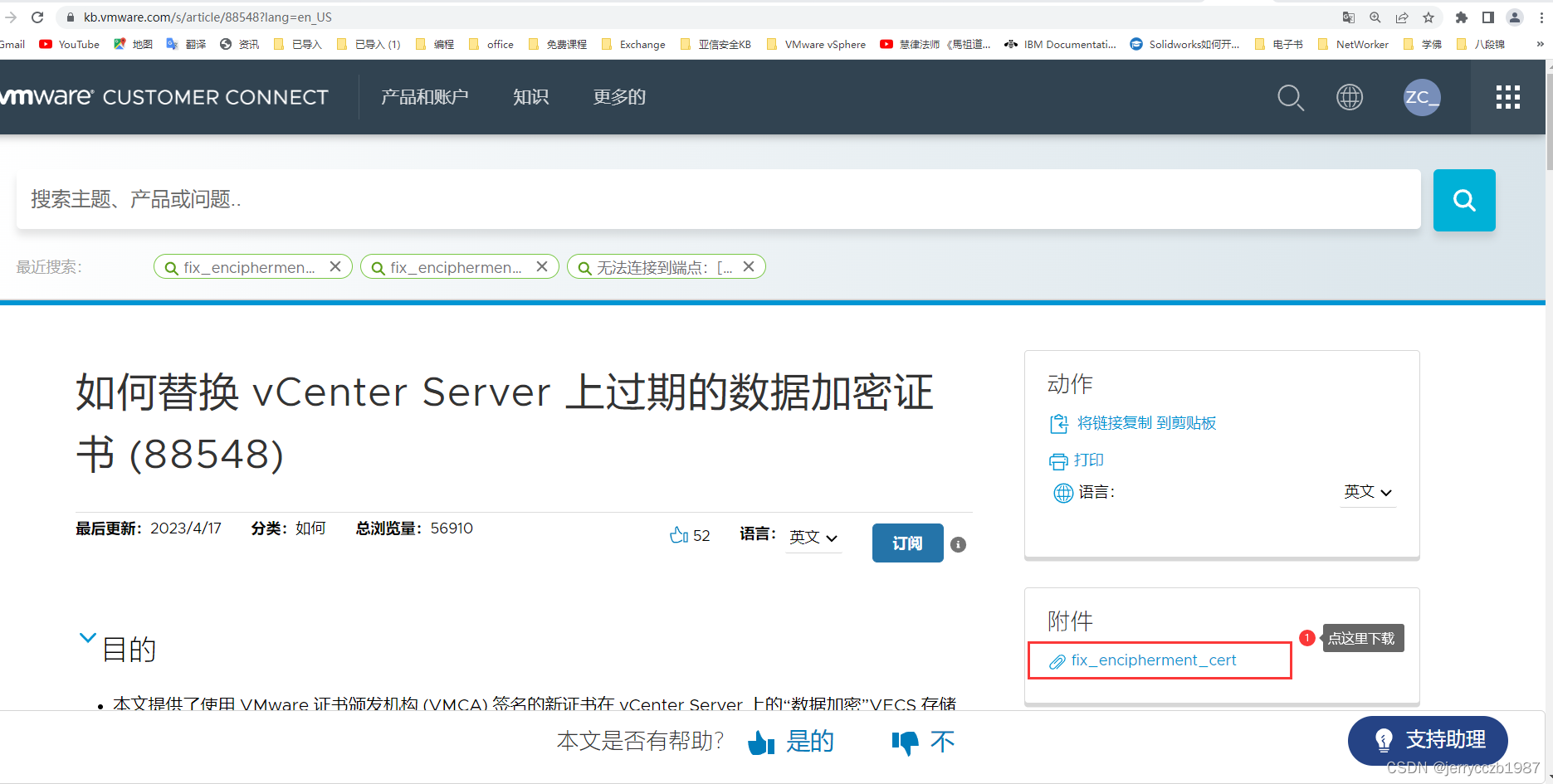The height and width of the screenshot is (784, 1553).
Task: Click the address bar URL kb.vmware.com
Action: (208, 17)
